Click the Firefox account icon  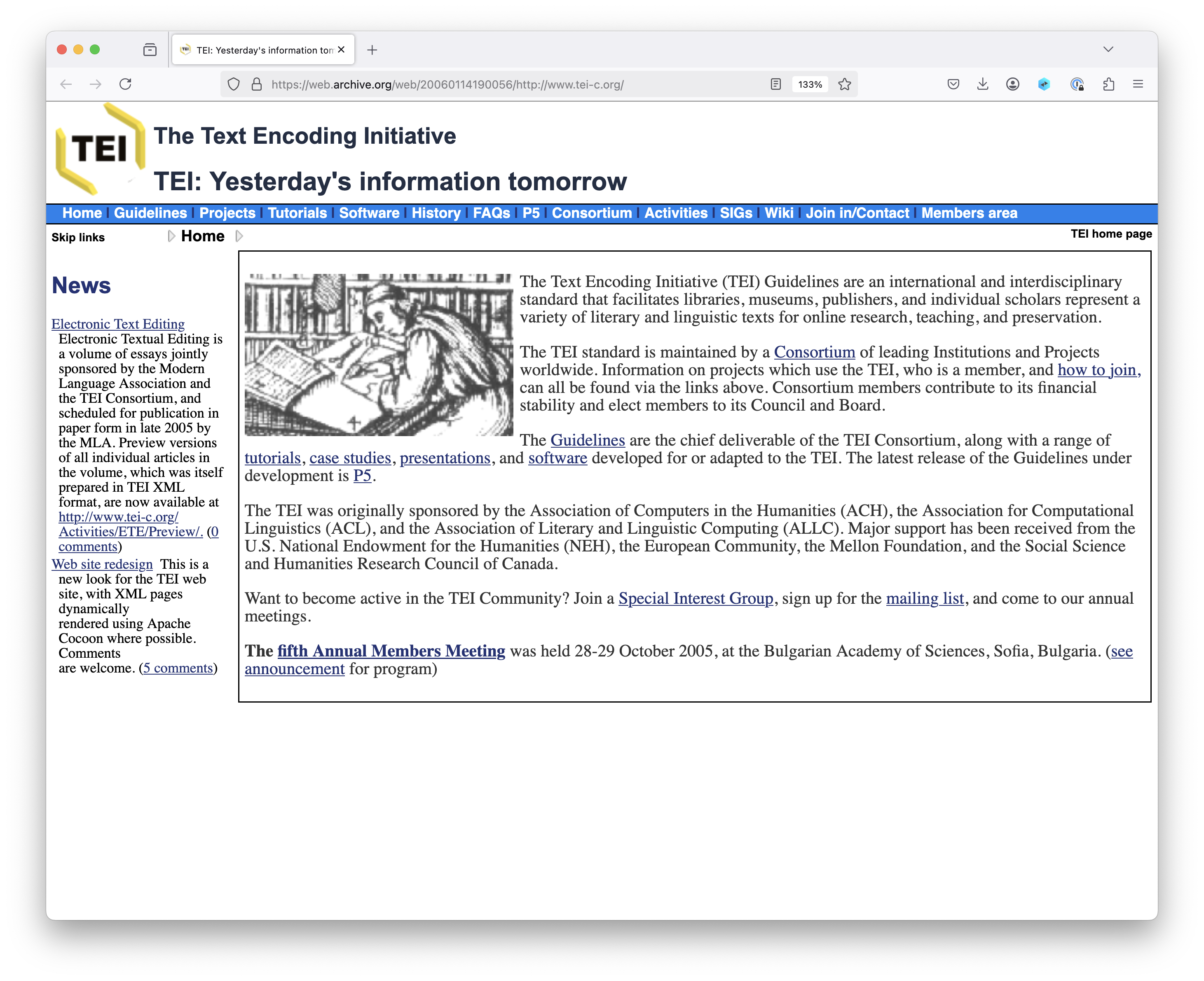1012,84
